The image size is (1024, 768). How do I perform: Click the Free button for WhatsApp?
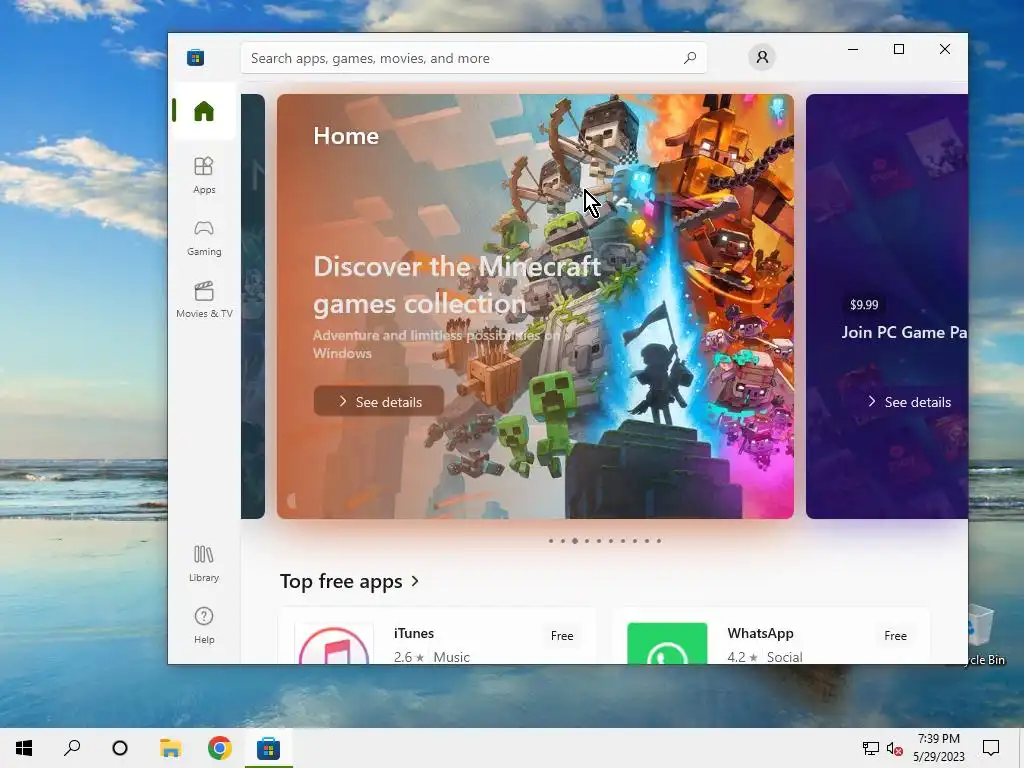click(x=895, y=635)
